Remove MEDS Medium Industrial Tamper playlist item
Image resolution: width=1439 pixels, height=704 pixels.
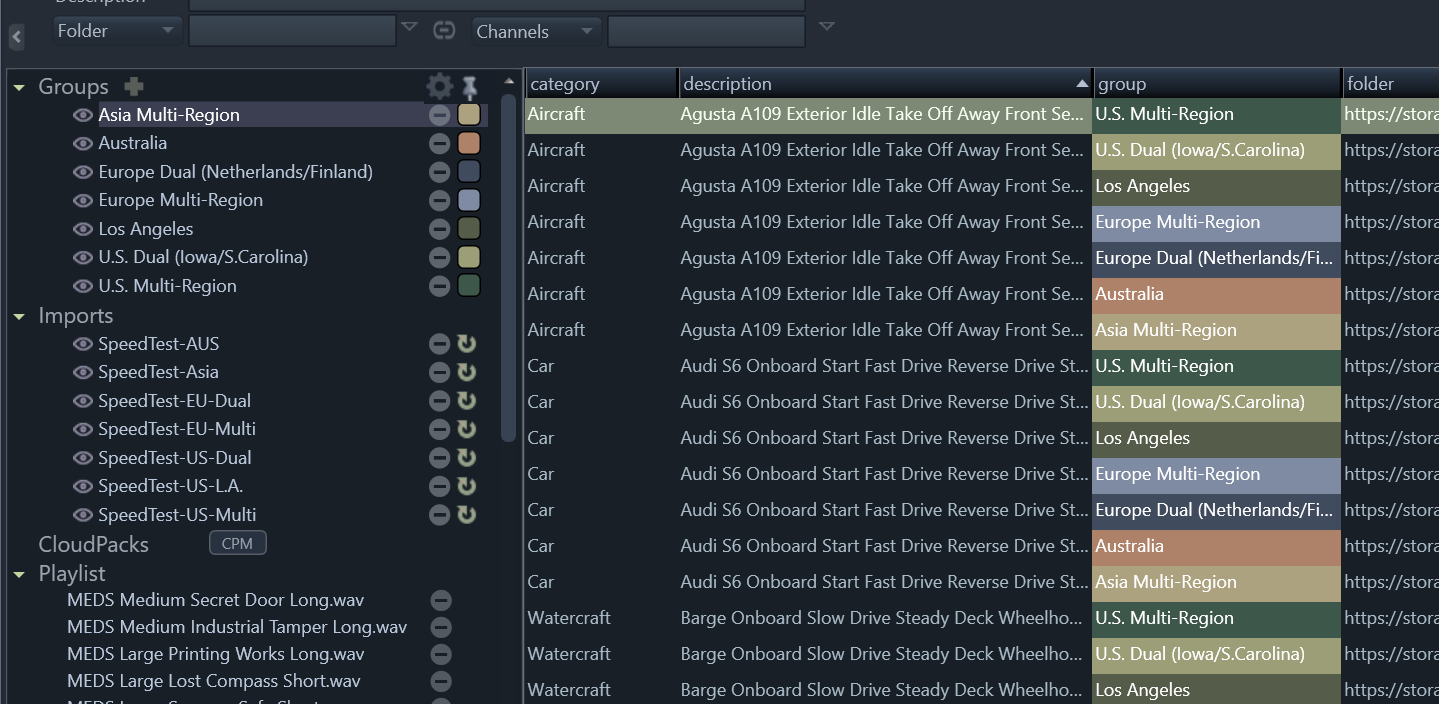click(441, 628)
